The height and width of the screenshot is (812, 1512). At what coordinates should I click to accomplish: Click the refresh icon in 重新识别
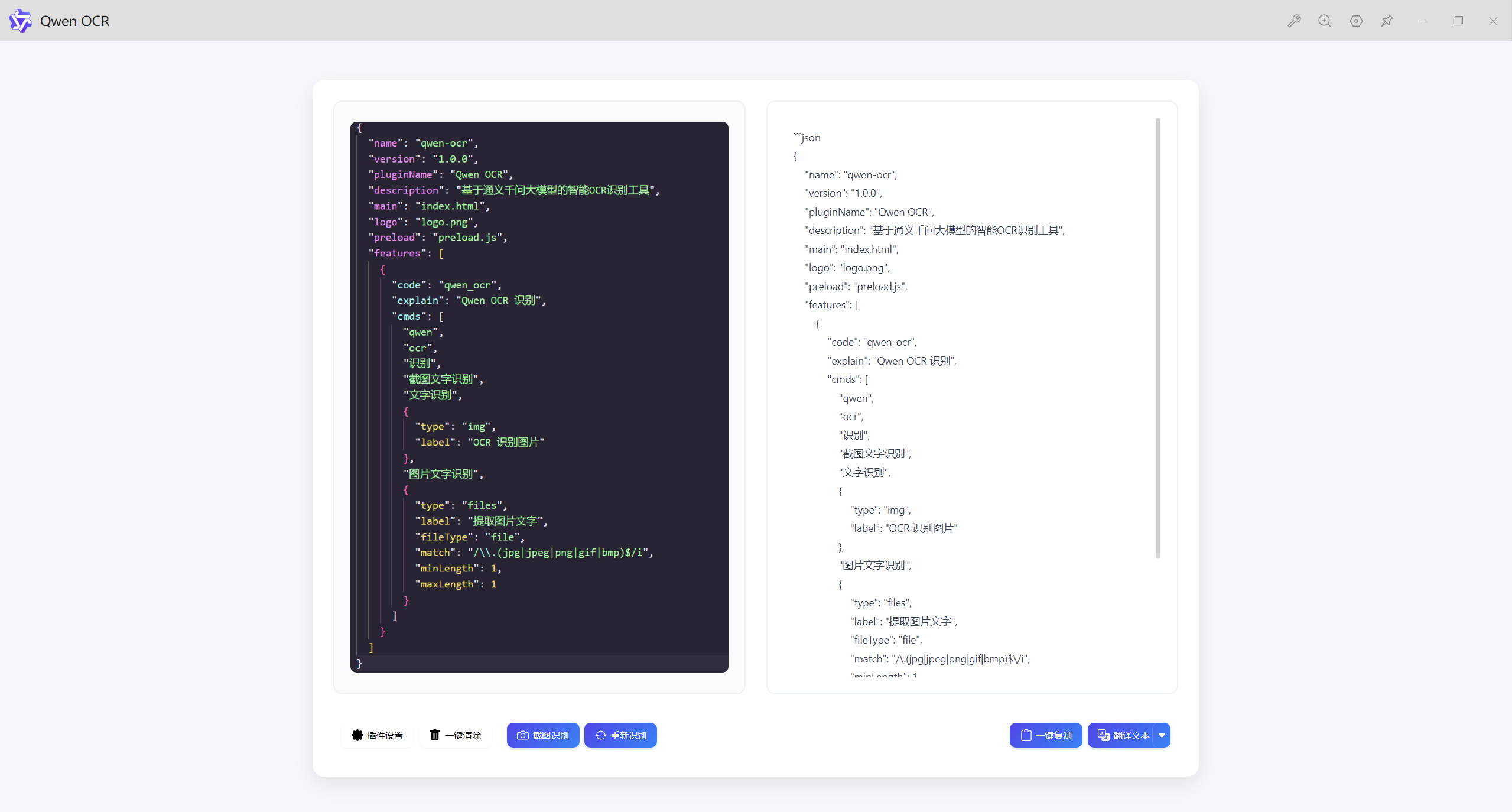tap(601, 735)
